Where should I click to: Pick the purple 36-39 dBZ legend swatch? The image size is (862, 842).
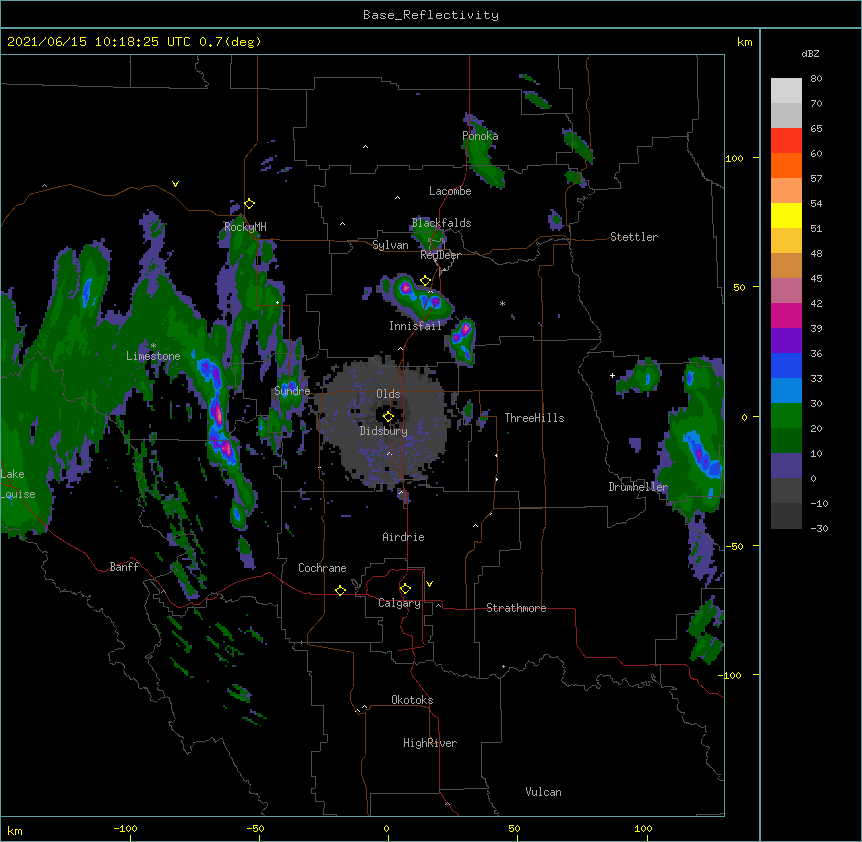pos(786,341)
